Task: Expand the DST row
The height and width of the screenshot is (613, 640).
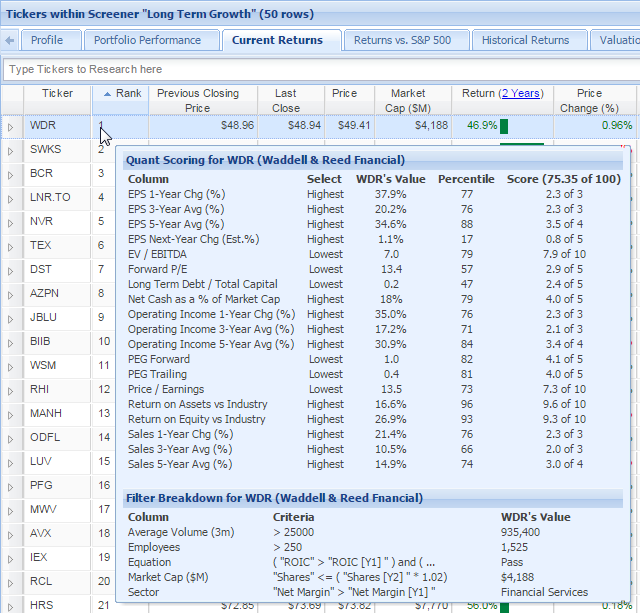Action: [11, 271]
